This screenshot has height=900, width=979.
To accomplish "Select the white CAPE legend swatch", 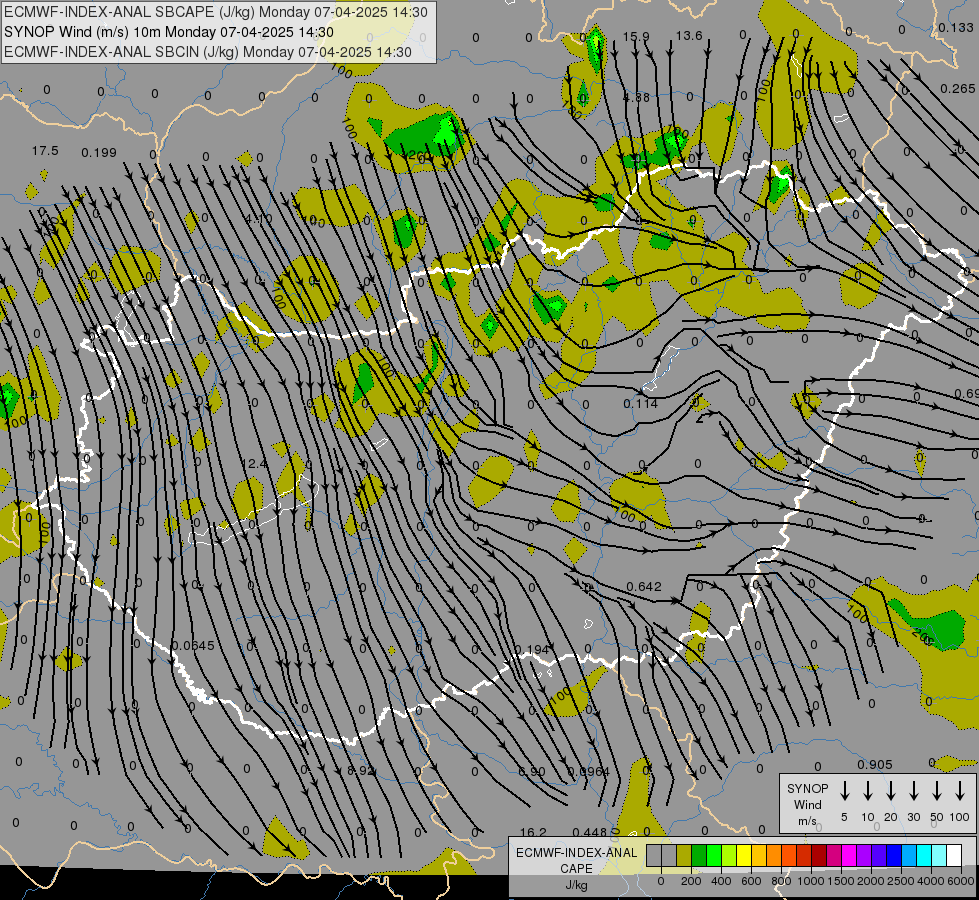I will tap(953, 856).
